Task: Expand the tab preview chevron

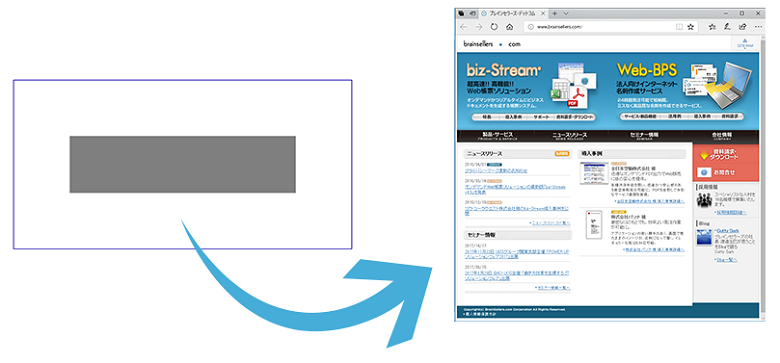Action: click(566, 13)
